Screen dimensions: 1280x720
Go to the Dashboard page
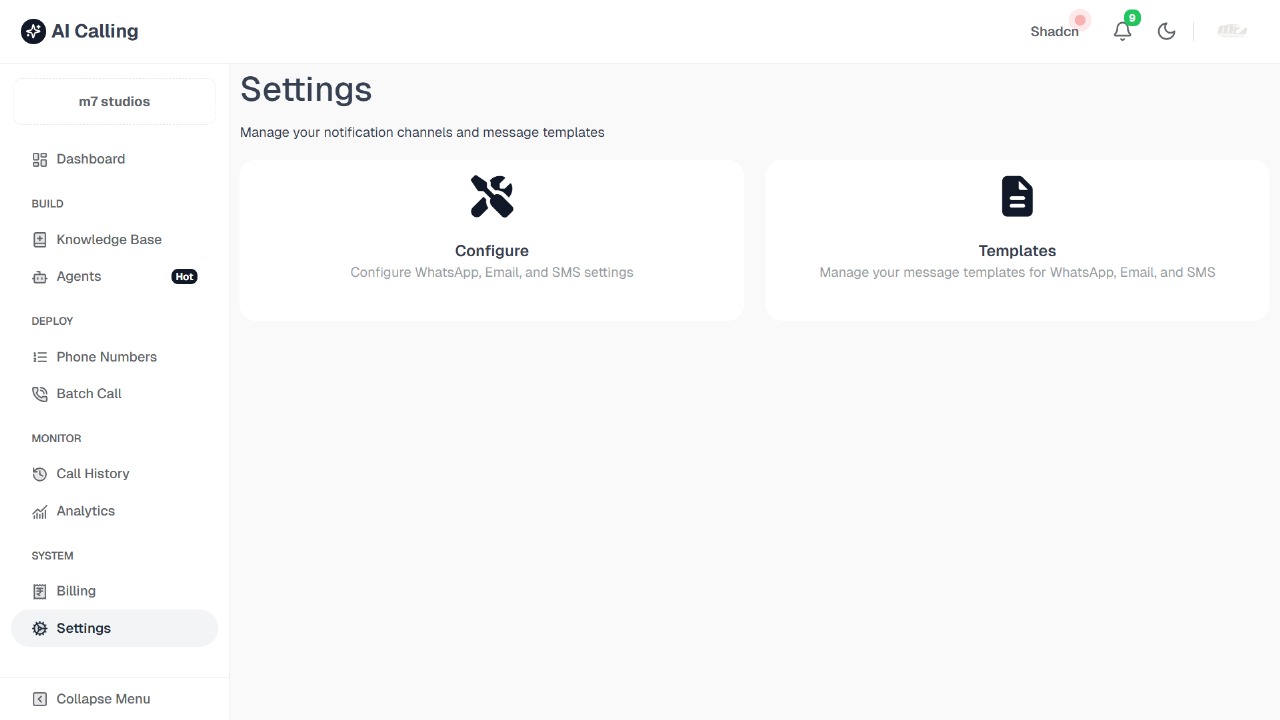pyautogui.click(x=90, y=159)
